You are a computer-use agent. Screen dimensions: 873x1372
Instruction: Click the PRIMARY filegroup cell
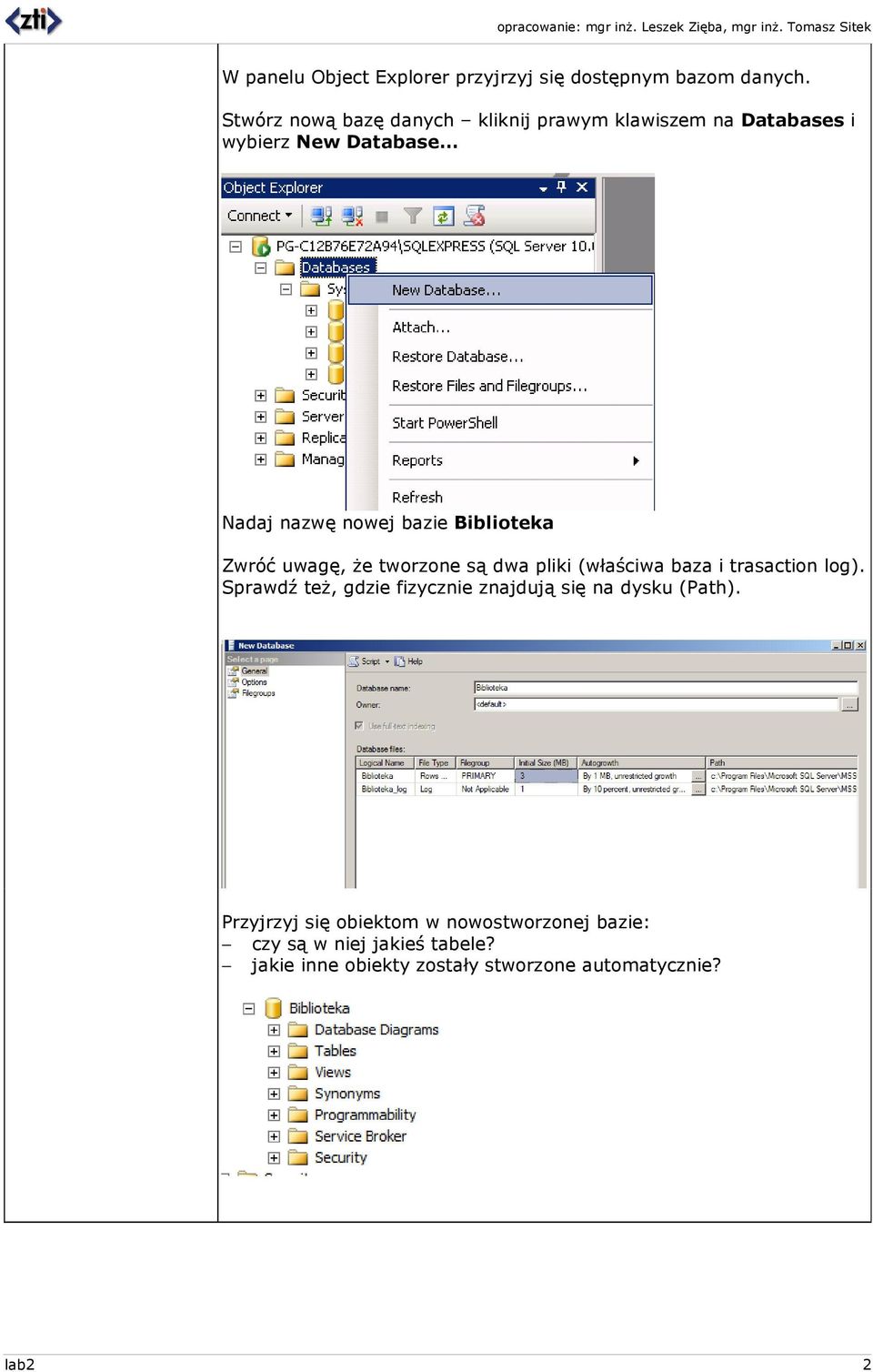486,776
